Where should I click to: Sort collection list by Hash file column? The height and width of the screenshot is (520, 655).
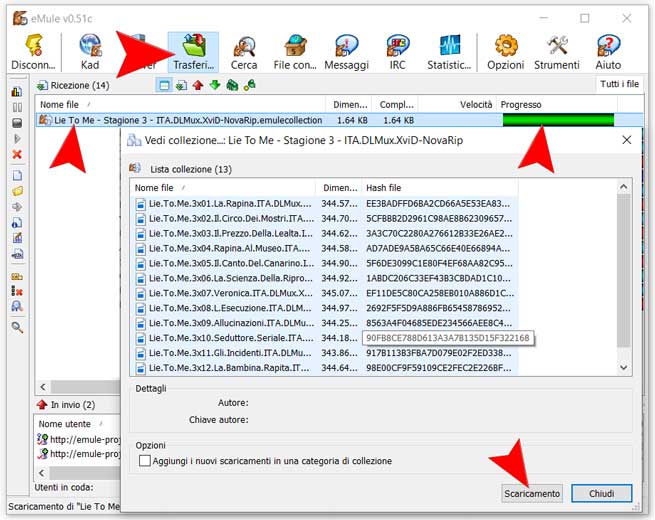pyautogui.click(x=440, y=188)
